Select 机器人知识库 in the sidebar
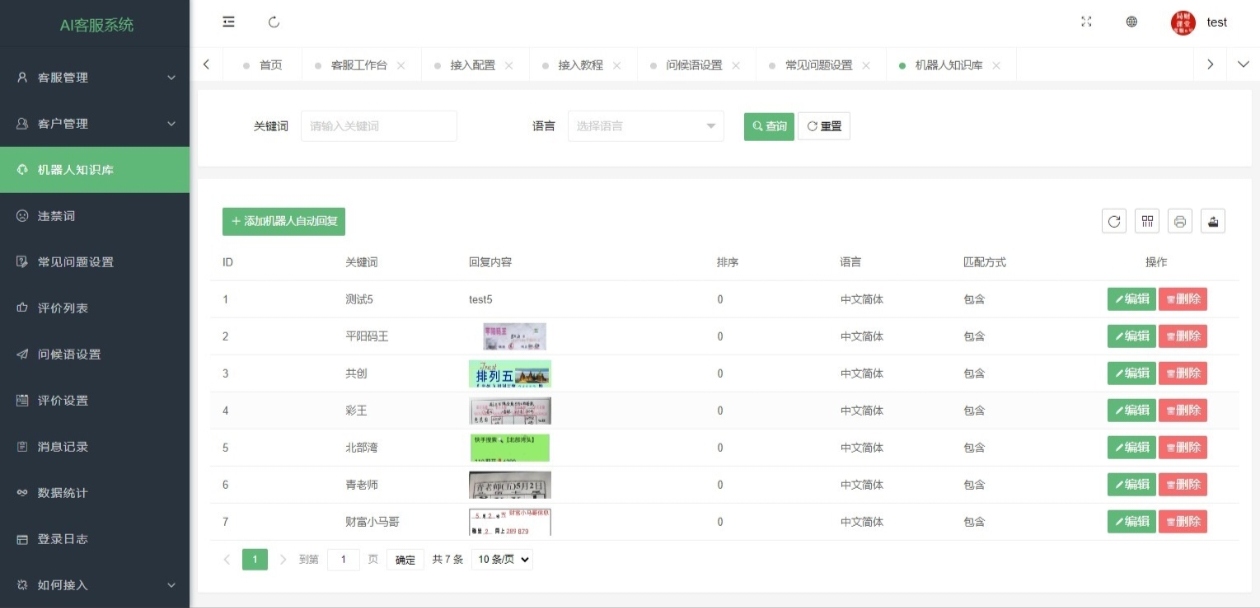 [95, 170]
